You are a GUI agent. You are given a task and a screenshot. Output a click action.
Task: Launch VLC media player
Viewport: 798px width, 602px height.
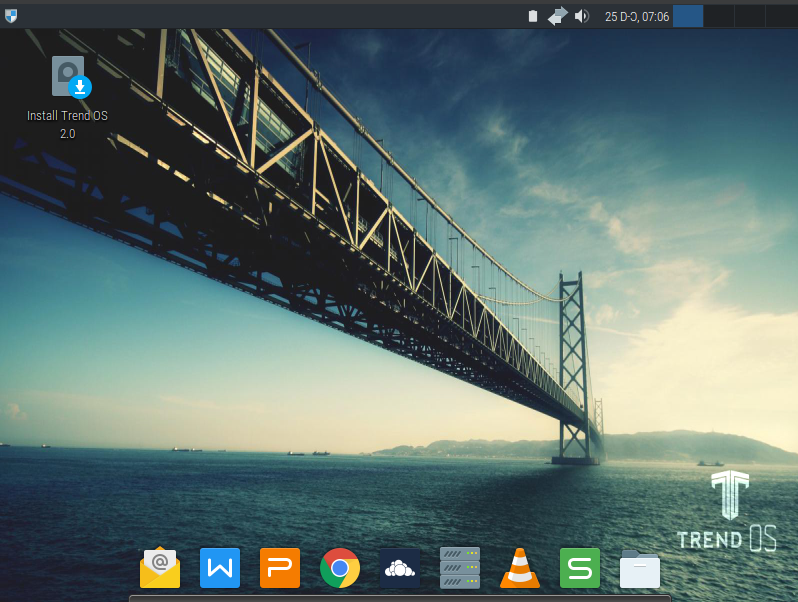tap(520, 568)
